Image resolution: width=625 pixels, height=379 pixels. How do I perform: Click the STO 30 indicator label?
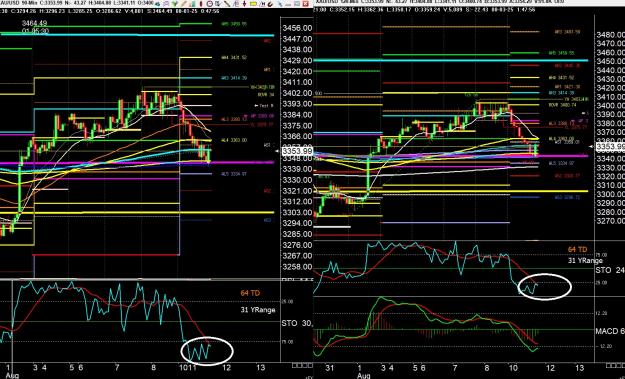[297, 323]
